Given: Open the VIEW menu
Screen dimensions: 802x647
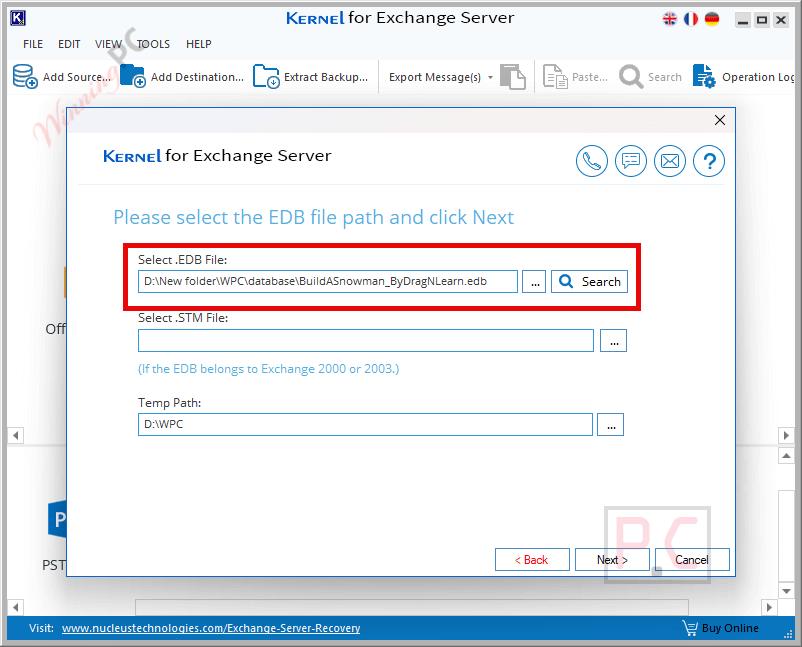Looking at the screenshot, I should 108,44.
